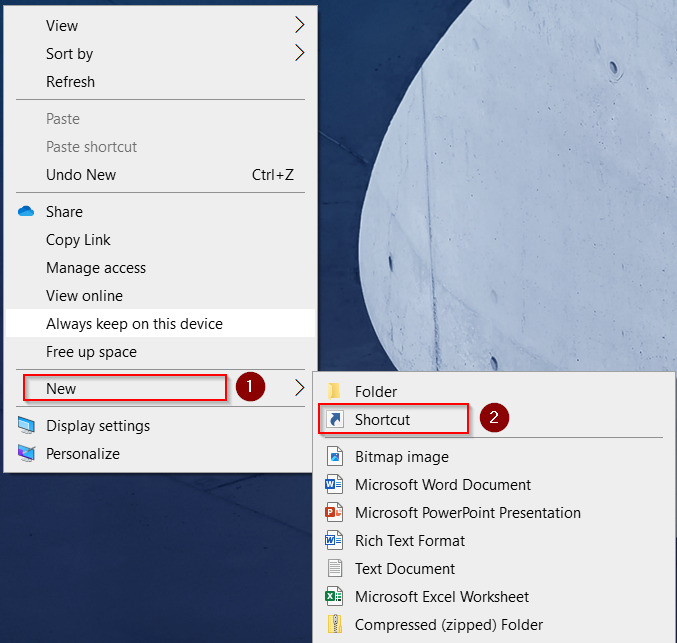Create a new Folder from the submenu
677x643 pixels.
tap(494, 391)
